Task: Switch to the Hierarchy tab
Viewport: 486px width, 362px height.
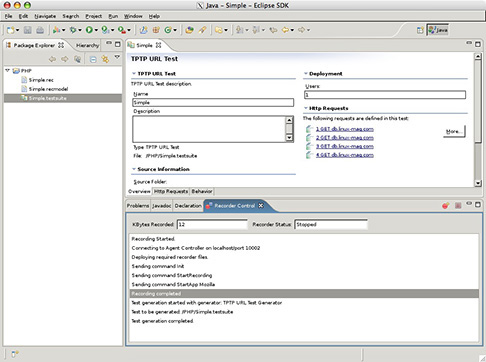Action: coord(87,45)
